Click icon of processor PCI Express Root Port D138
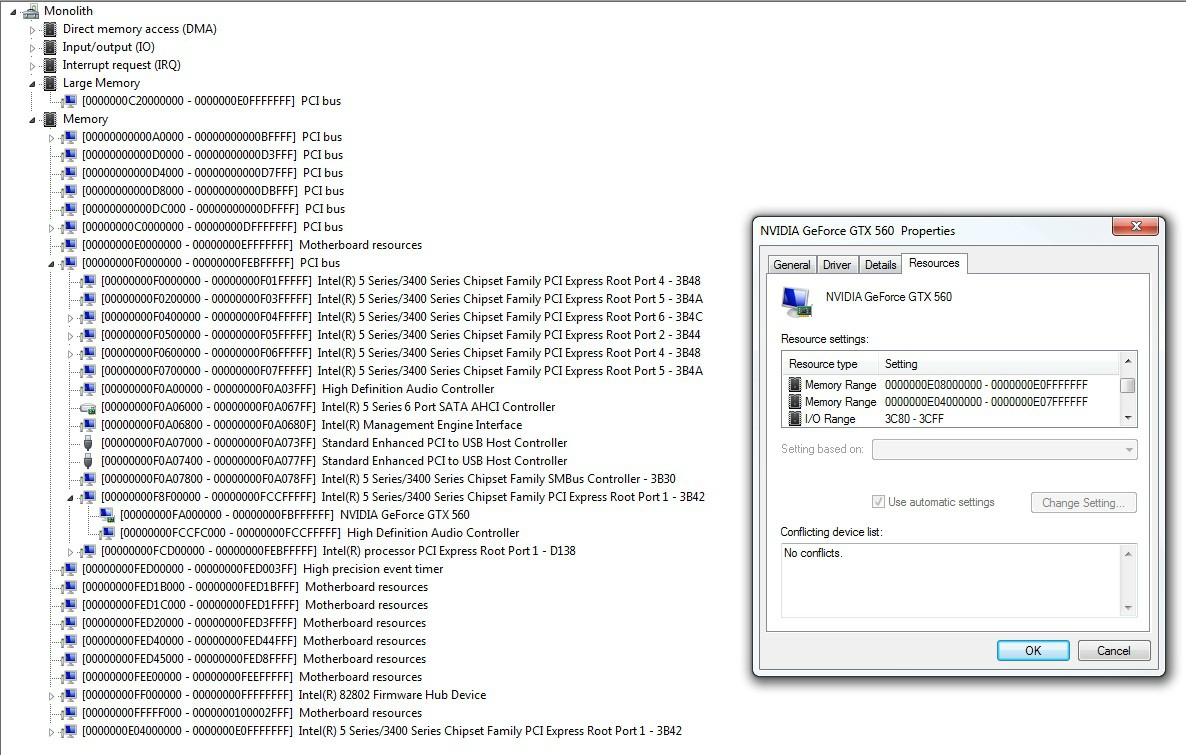Image resolution: width=1186 pixels, height=755 pixels. click(x=88, y=551)
